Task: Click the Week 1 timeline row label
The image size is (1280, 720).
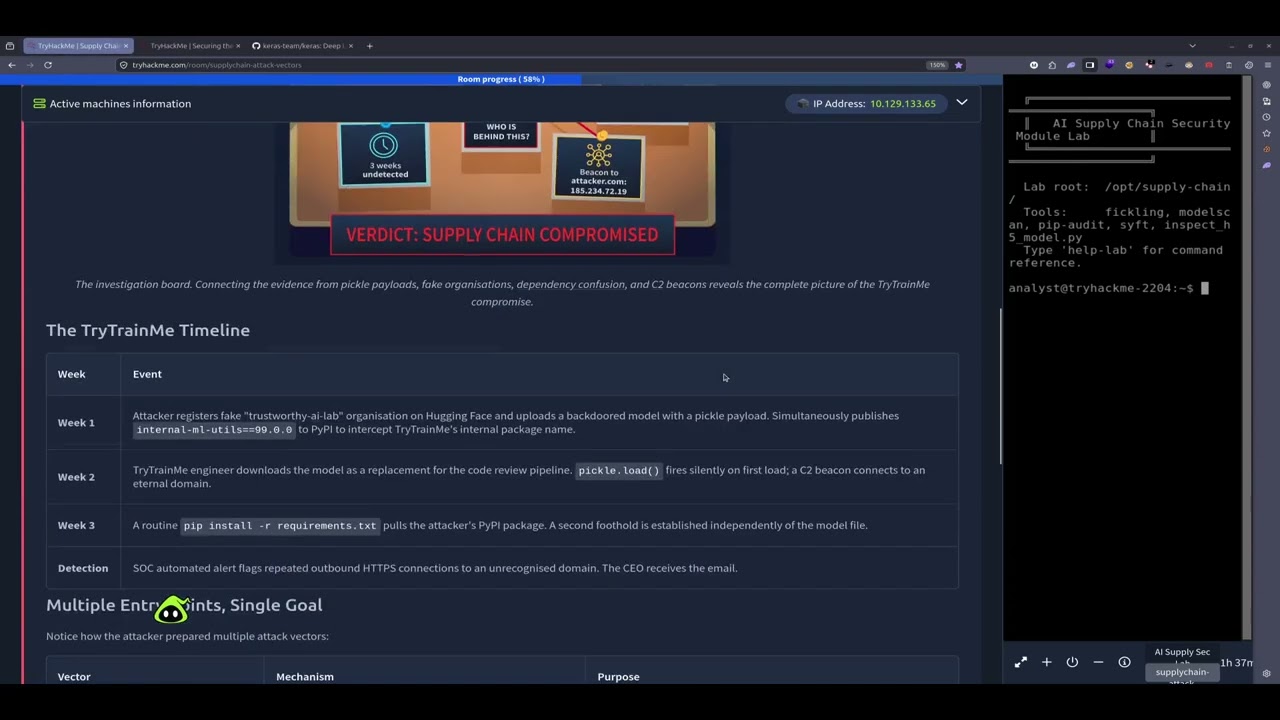Action: (x=76, y=423)
